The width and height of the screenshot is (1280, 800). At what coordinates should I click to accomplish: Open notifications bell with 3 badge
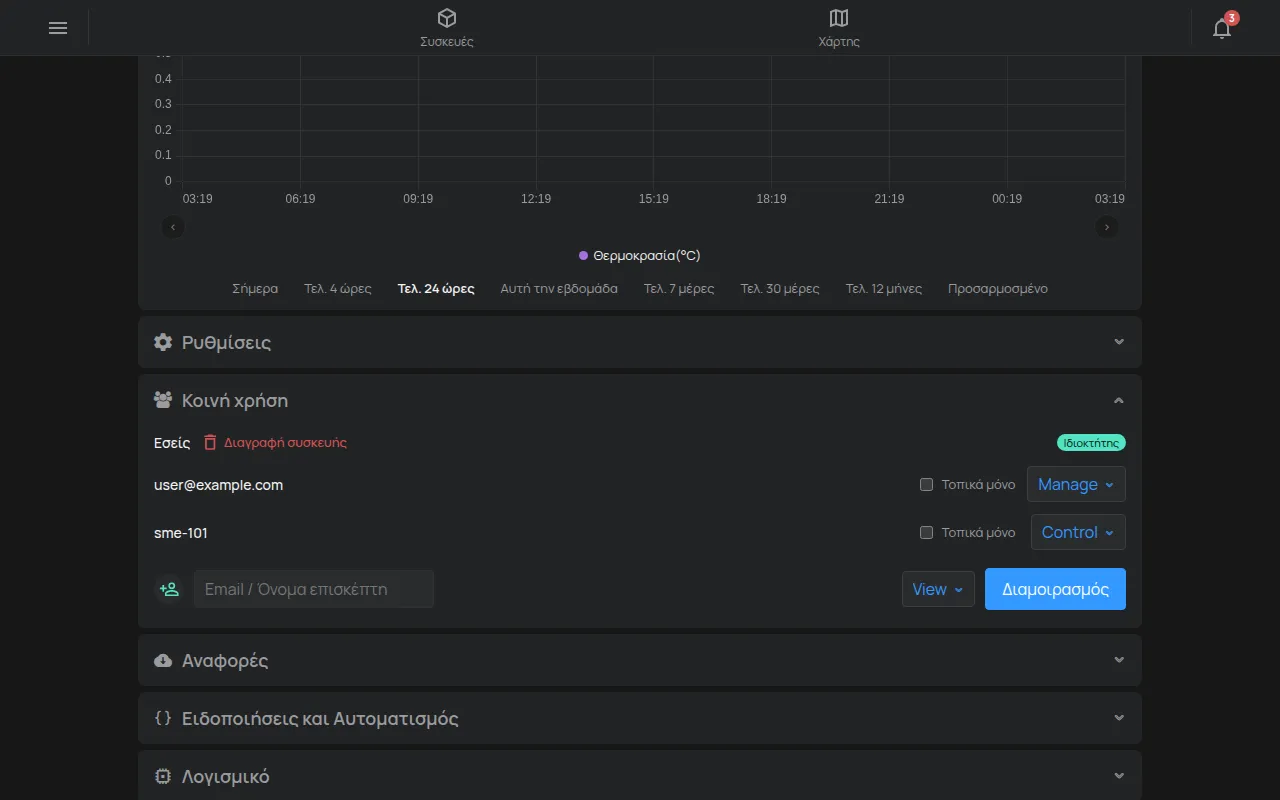(1222, 28)
